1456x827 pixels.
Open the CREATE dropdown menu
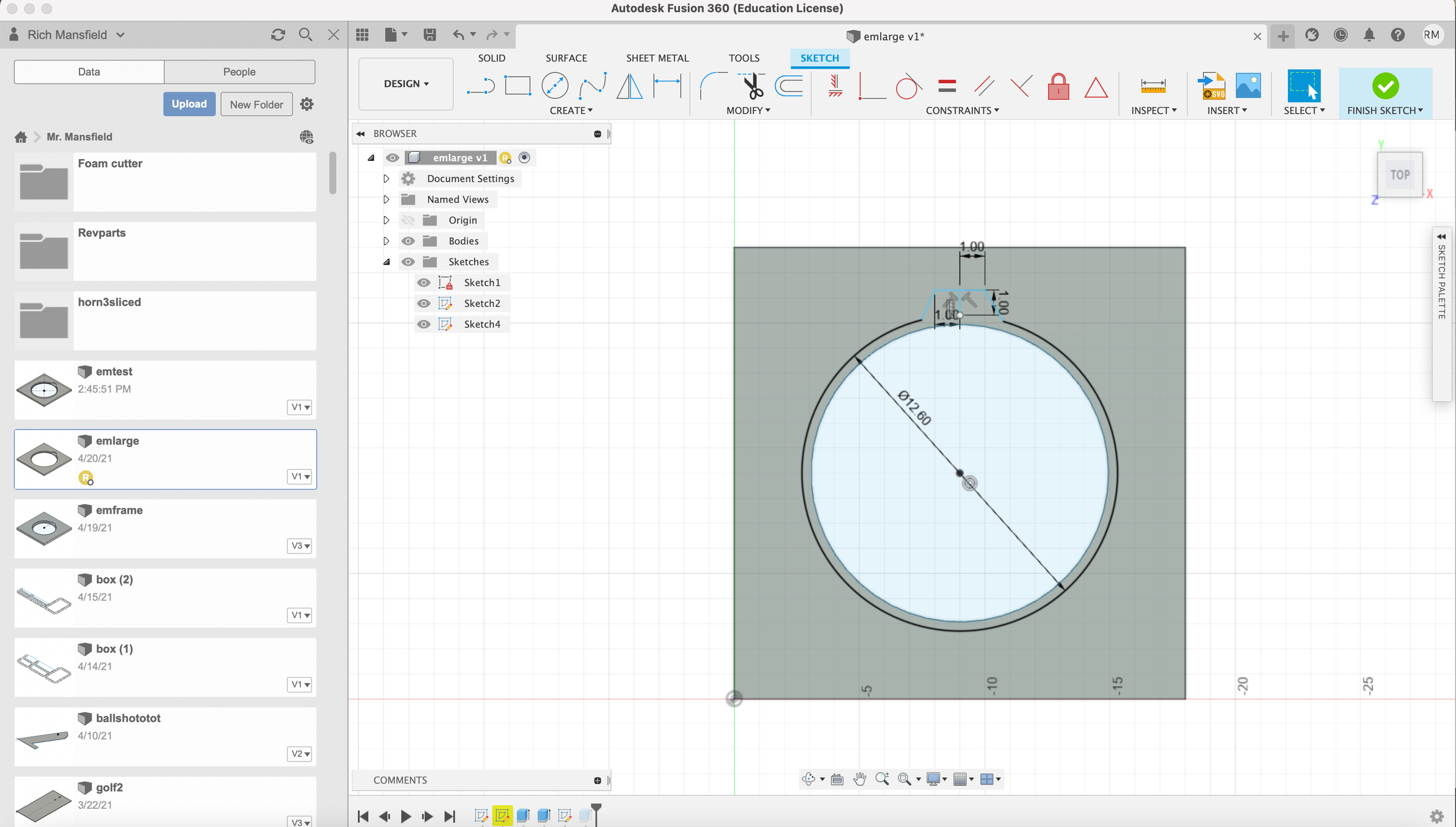click(x=571, y=110)
